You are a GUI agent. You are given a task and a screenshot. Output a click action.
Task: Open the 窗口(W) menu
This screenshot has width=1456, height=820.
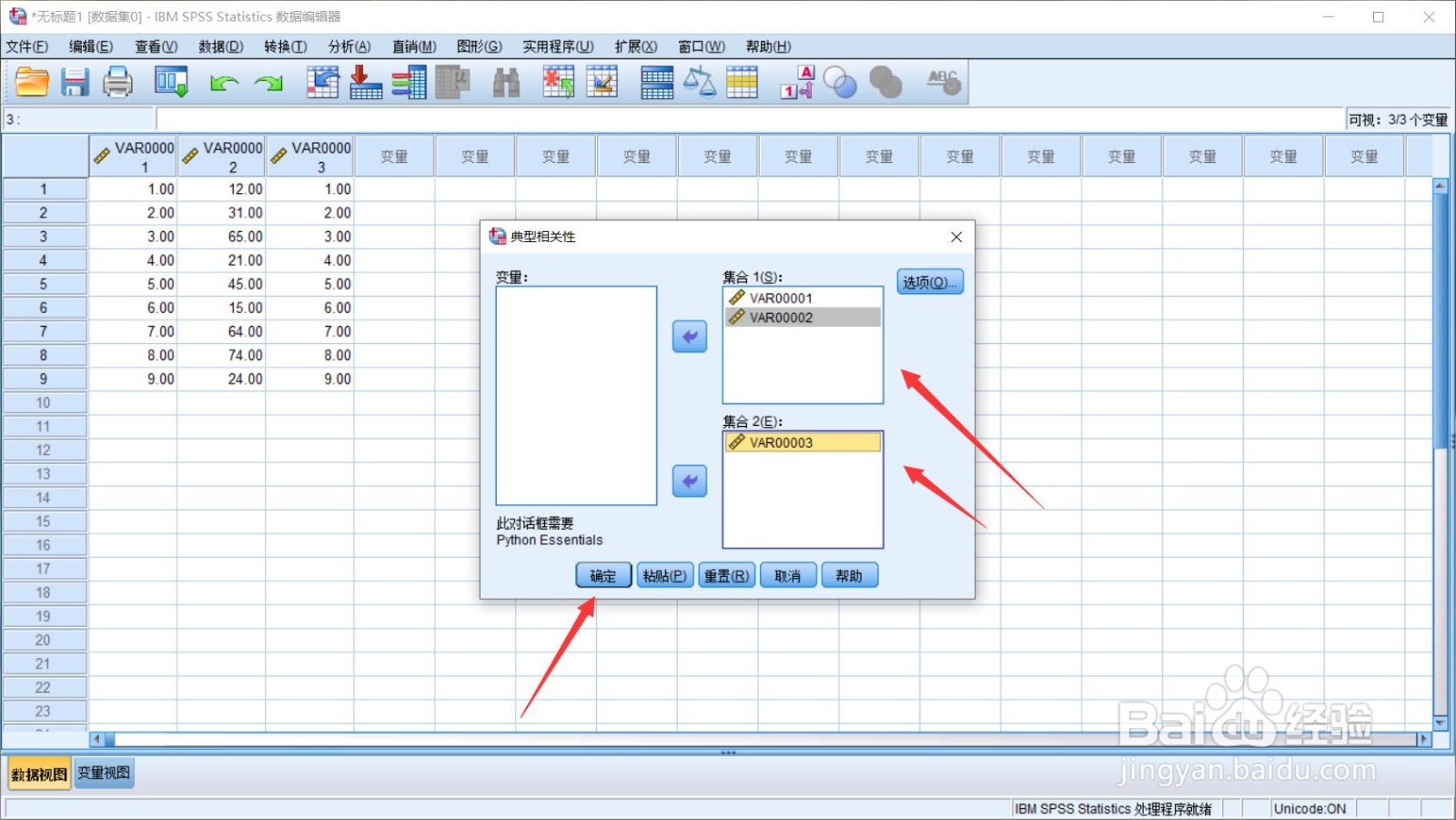tap(702, 46)
